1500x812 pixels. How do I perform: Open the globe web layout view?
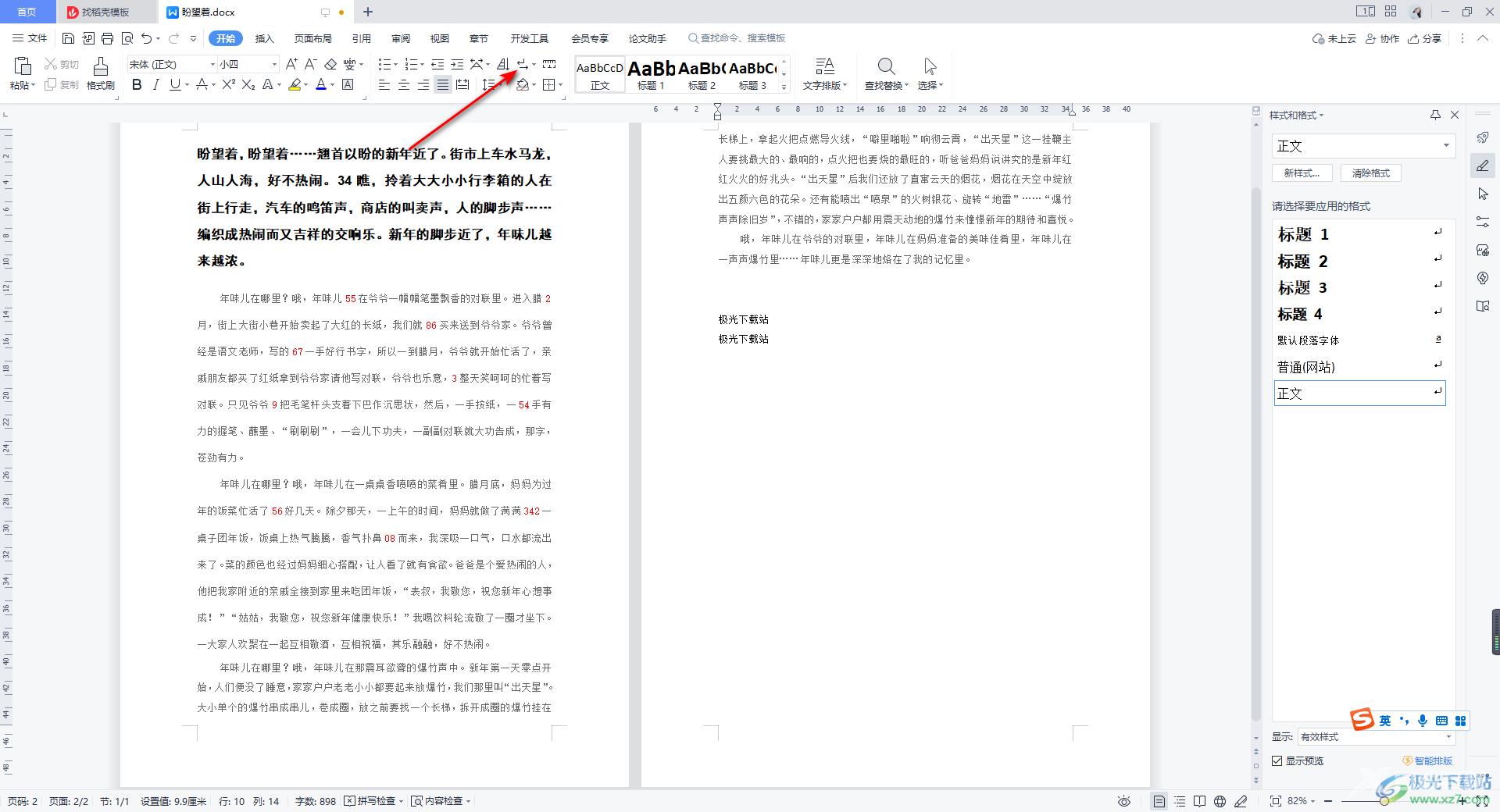[x=1220, y=801]
